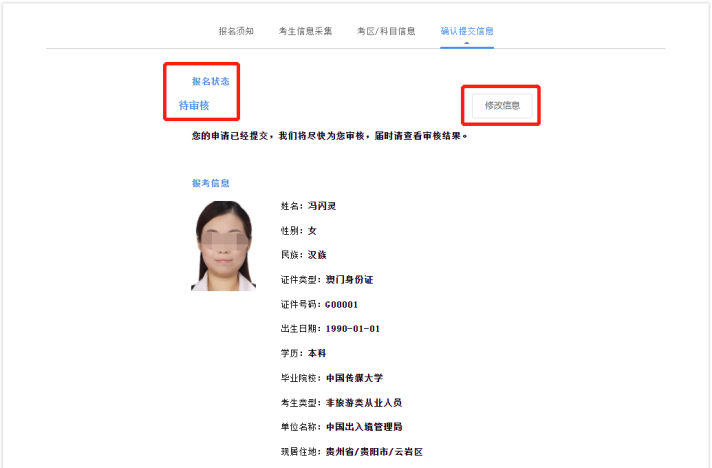The height and width of the screenshot is (468, 712).
Task: Click the school name 中国传媒大学
Action: point(354,378)
